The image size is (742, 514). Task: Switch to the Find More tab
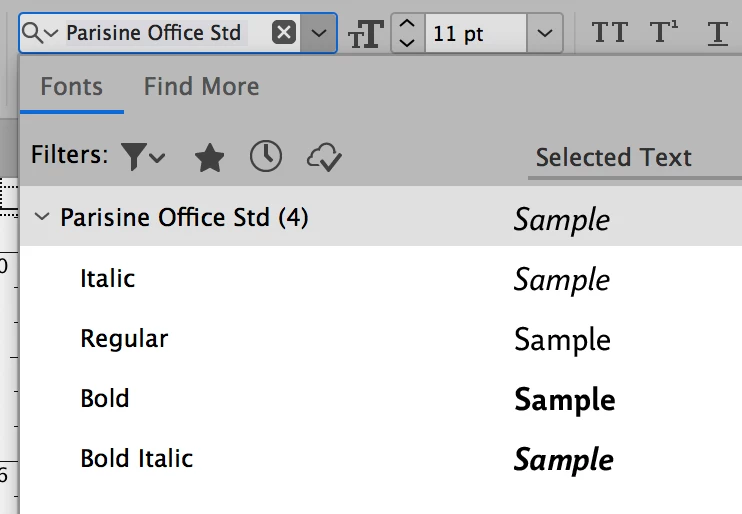[201, 87]
